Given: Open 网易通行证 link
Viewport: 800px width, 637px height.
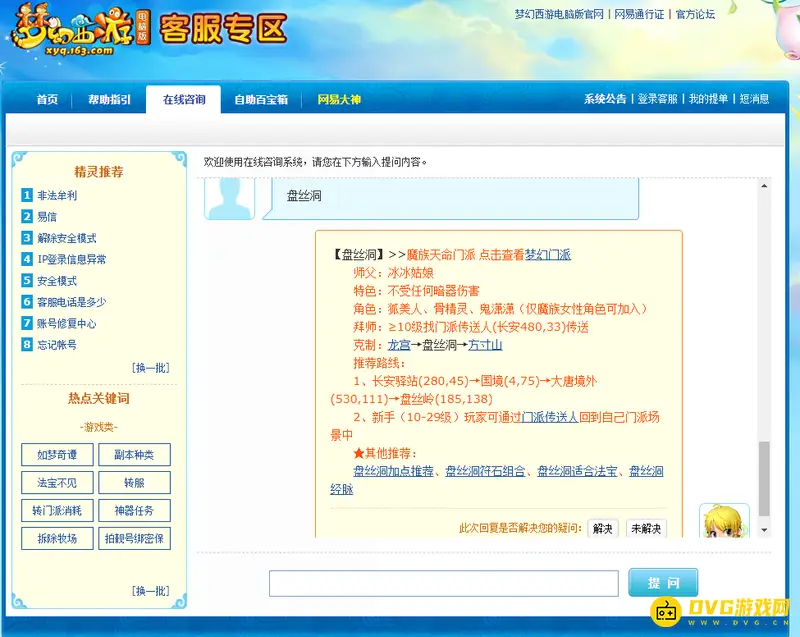Looking at the screenshot, I should tap(639, 14).
